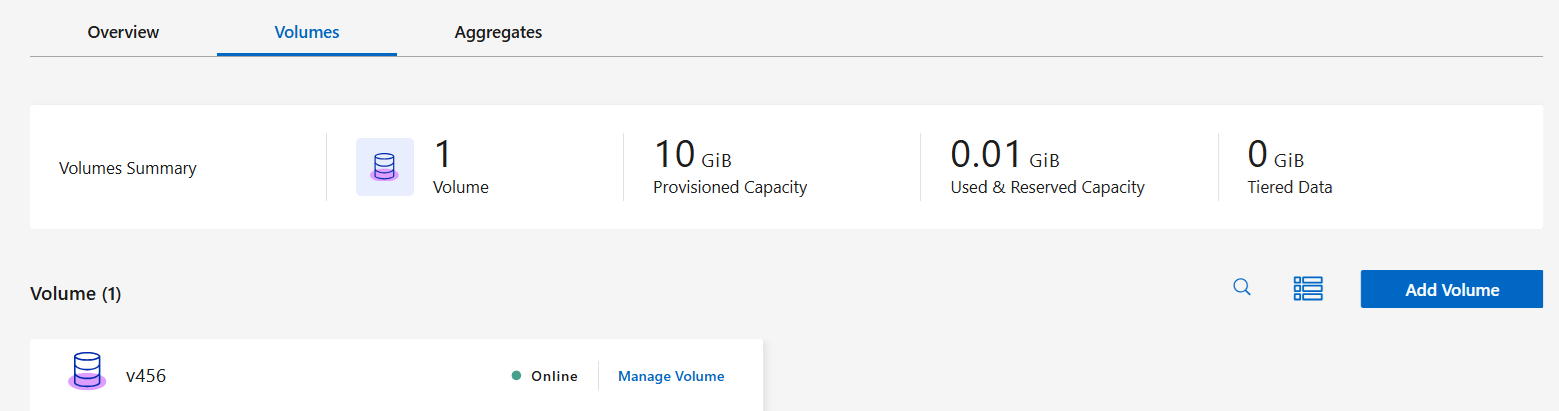Screen dimensions: 1559x411
Task: Click the 0.01 GiB Used & Reserved value
Action: 1004,156
